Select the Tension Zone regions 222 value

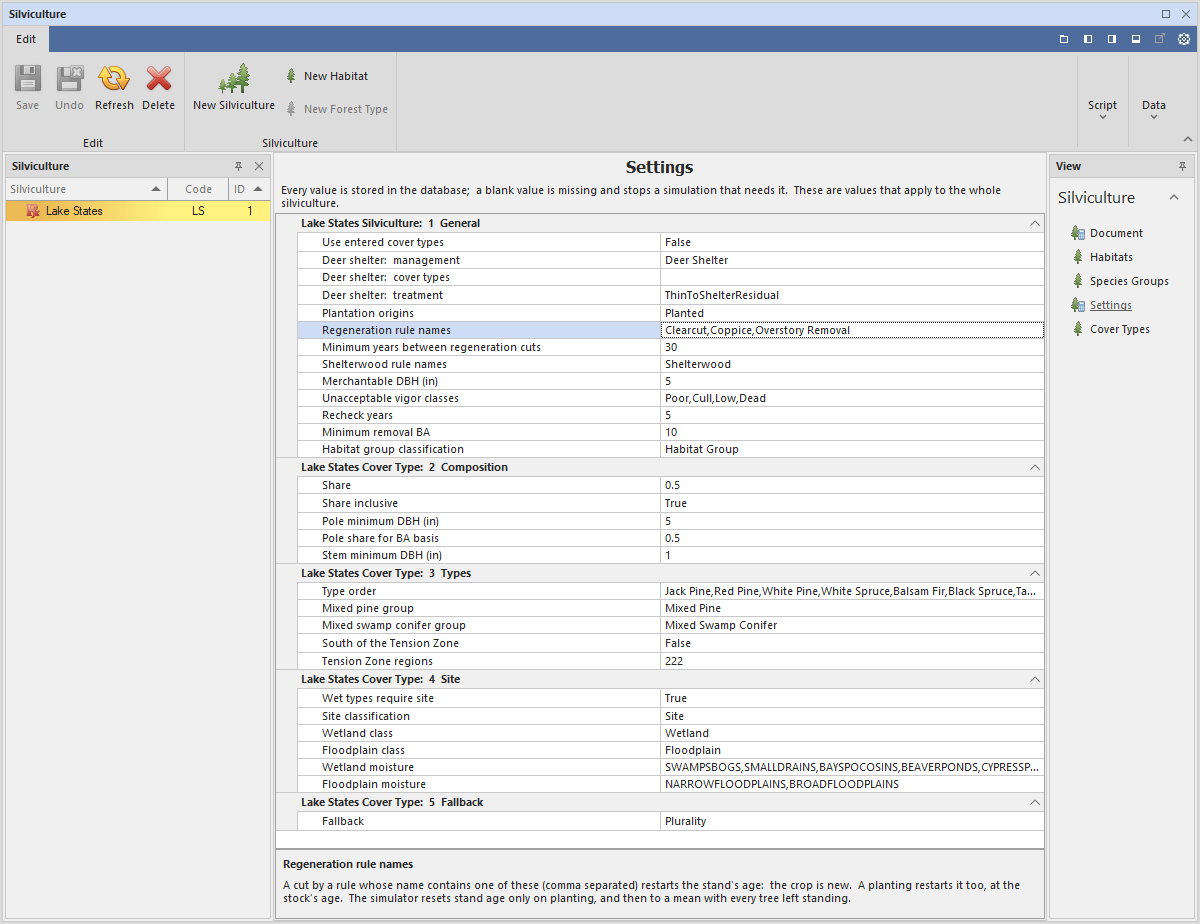click(x=852, y=661)
